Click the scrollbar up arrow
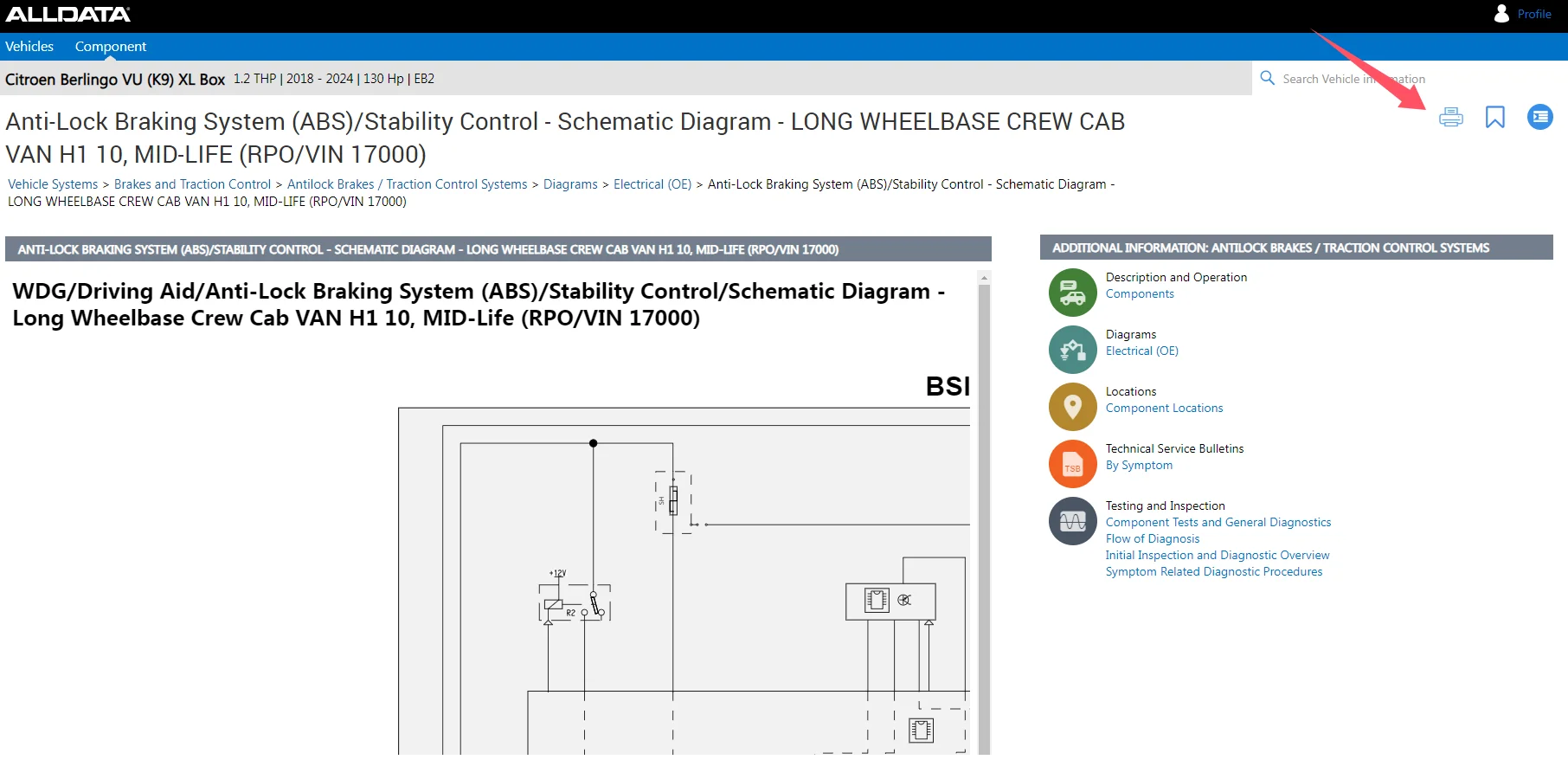This screenshot has width=1568, height=779. pos(984,277)
